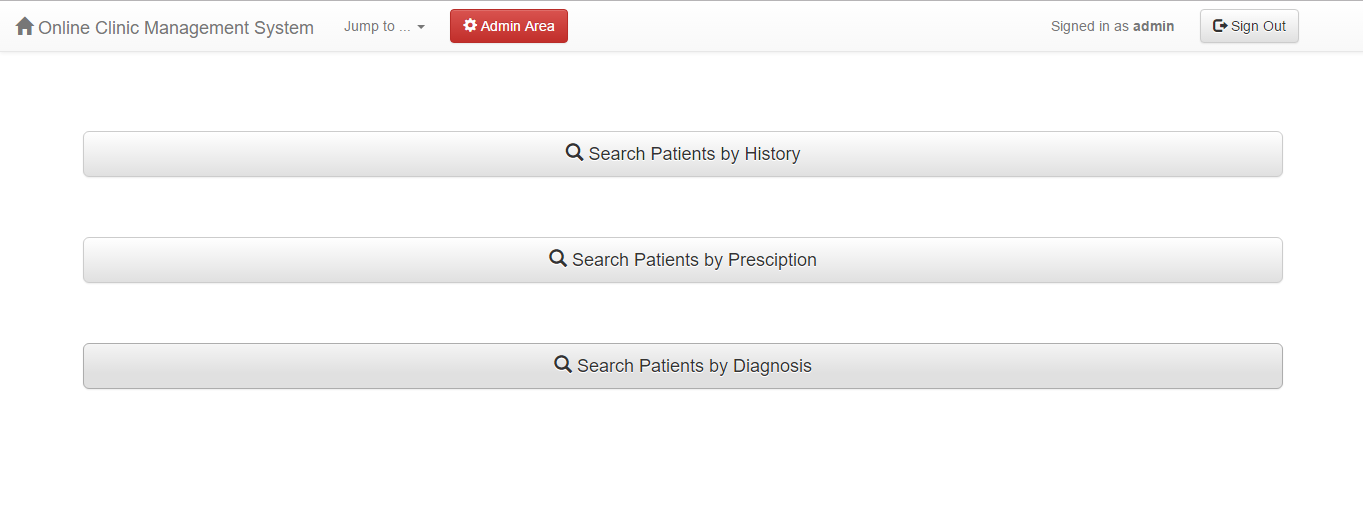Click the magnifier icon beside Search by Presciption
Viewport: 1363px width, 523px height.
(x=558, y=259)
